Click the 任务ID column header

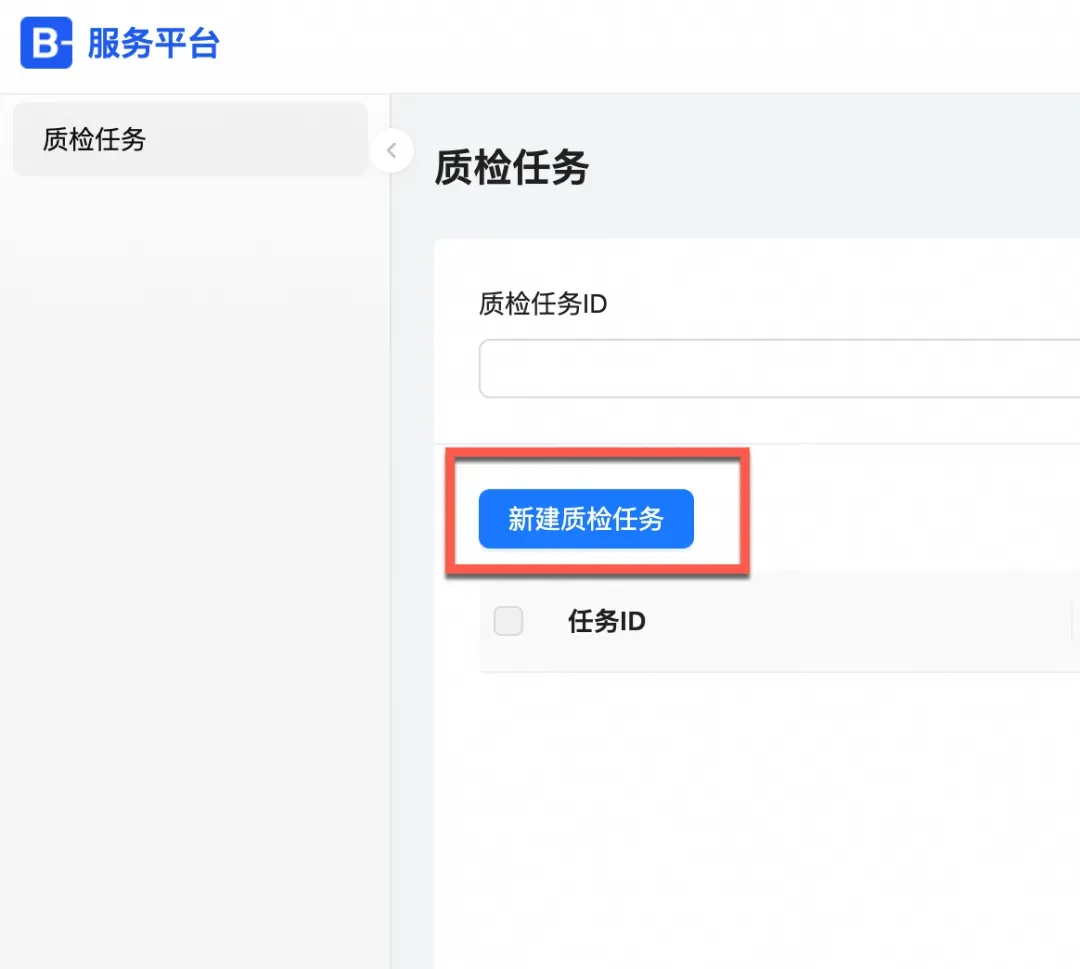607,621
